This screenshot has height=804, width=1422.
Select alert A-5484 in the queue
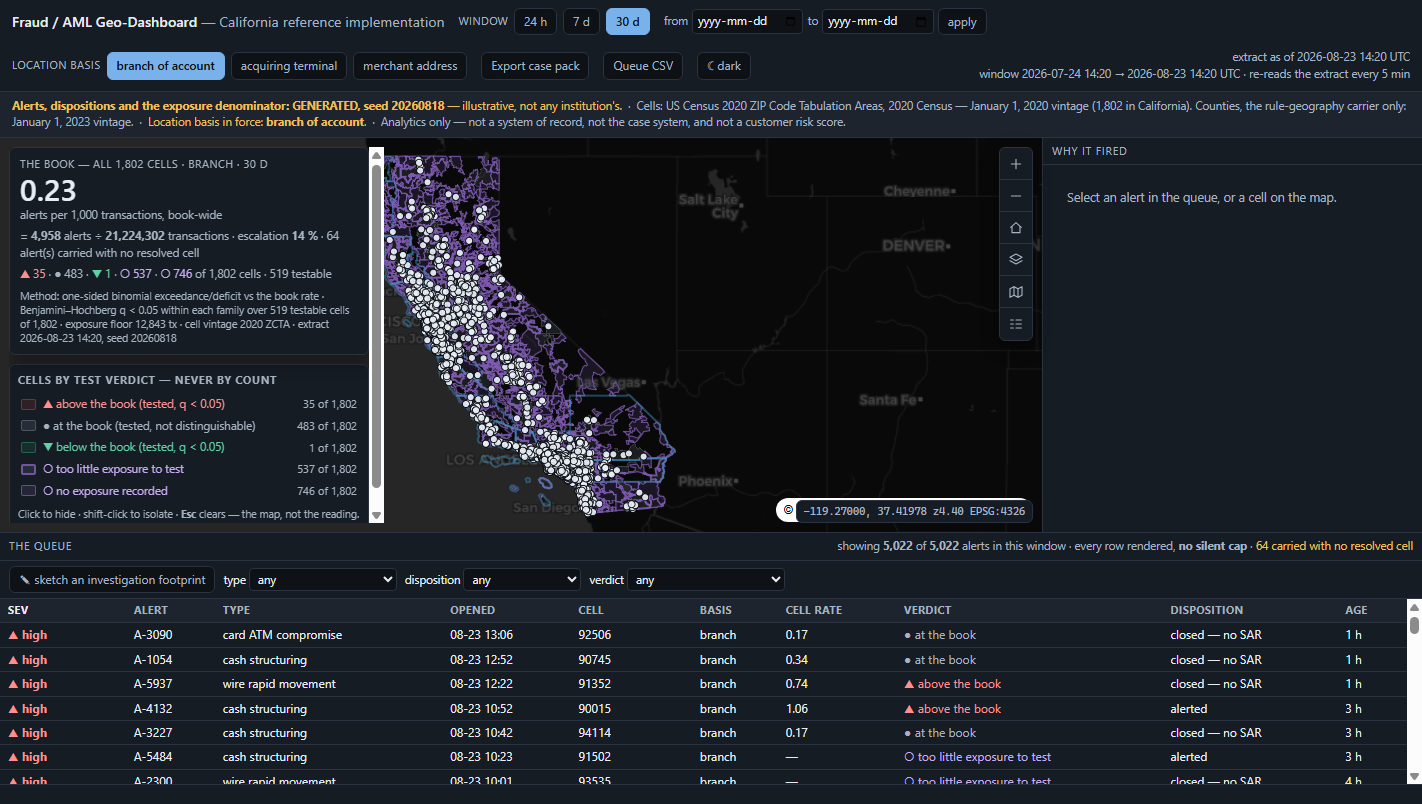point(703,757)
